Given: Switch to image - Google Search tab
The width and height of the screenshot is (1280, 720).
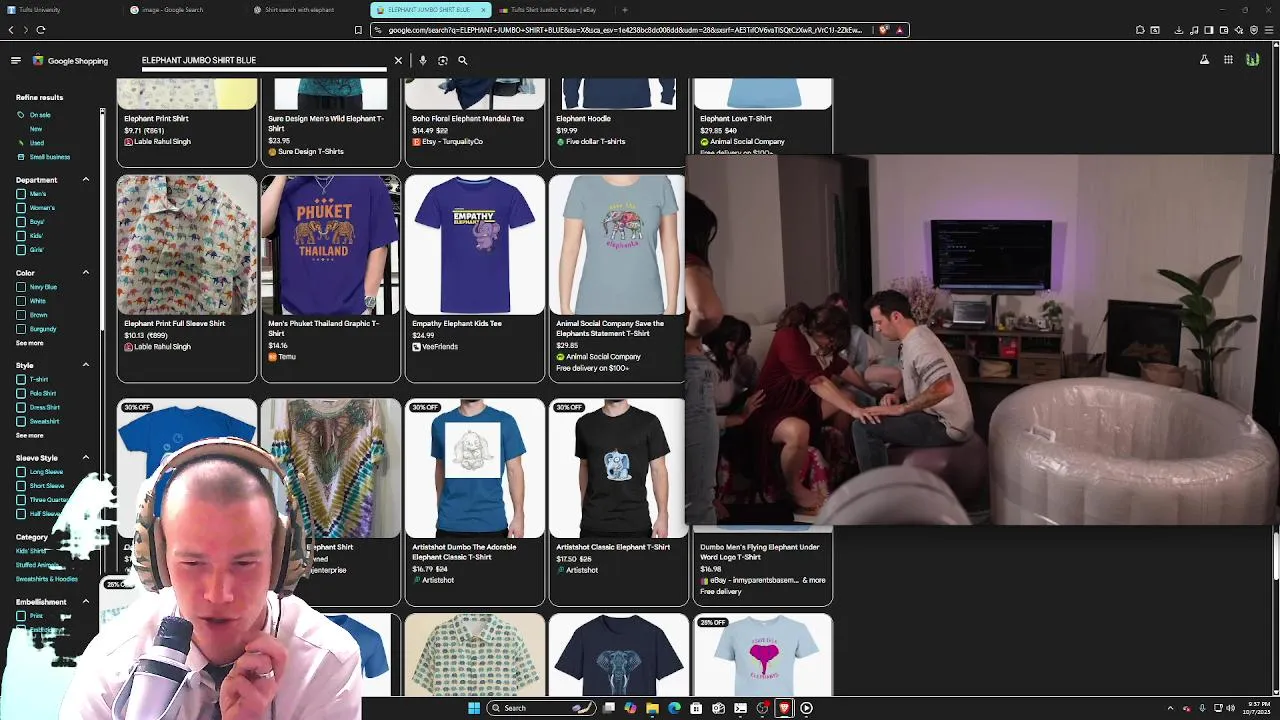Looking at the screenshot, I should 185,10.
